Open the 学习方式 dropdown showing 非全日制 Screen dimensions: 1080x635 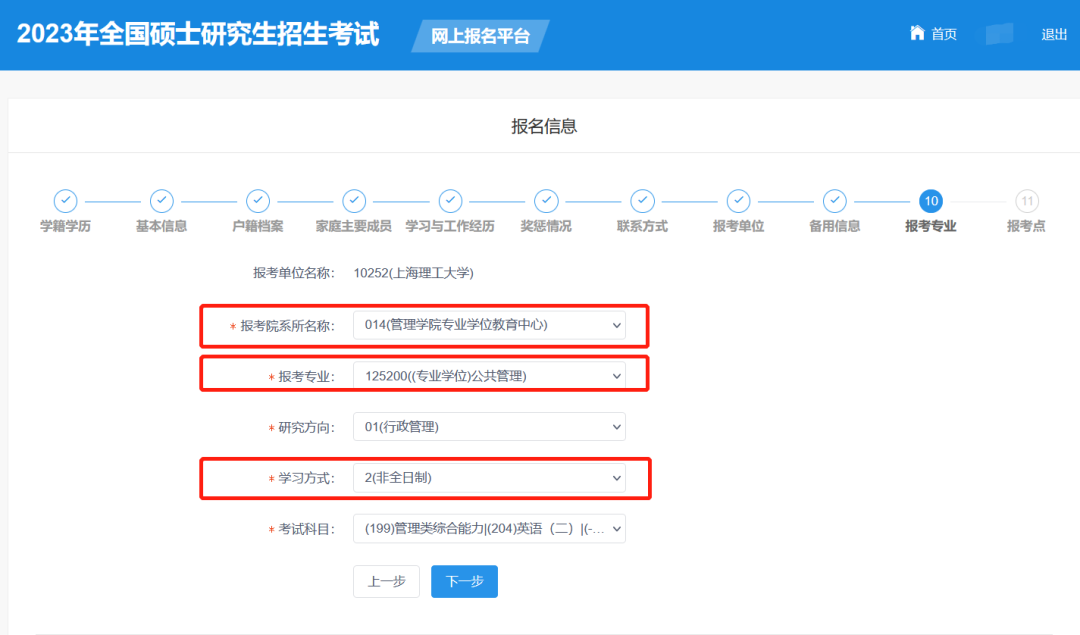(489, 478)
